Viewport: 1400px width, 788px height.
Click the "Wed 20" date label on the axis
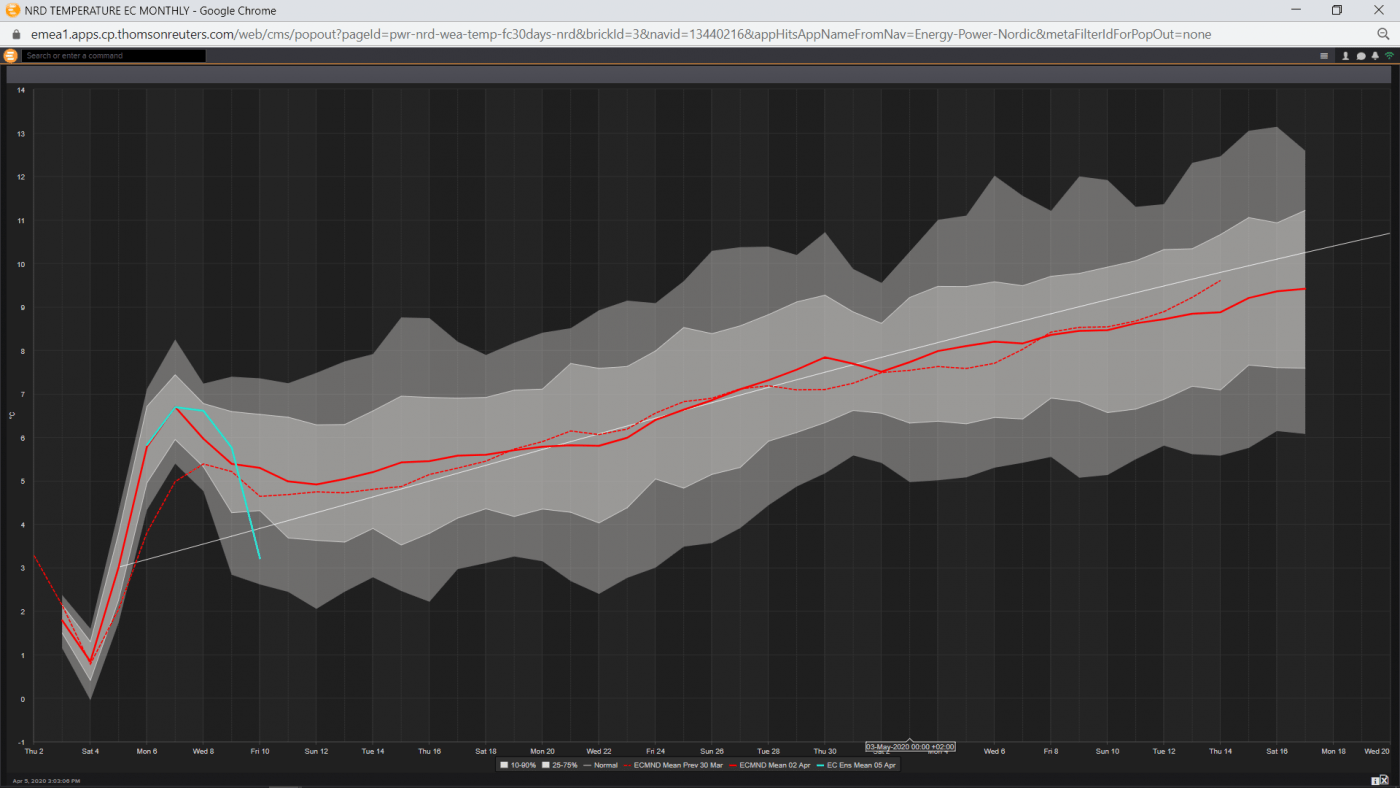(x=1377, y=751)
